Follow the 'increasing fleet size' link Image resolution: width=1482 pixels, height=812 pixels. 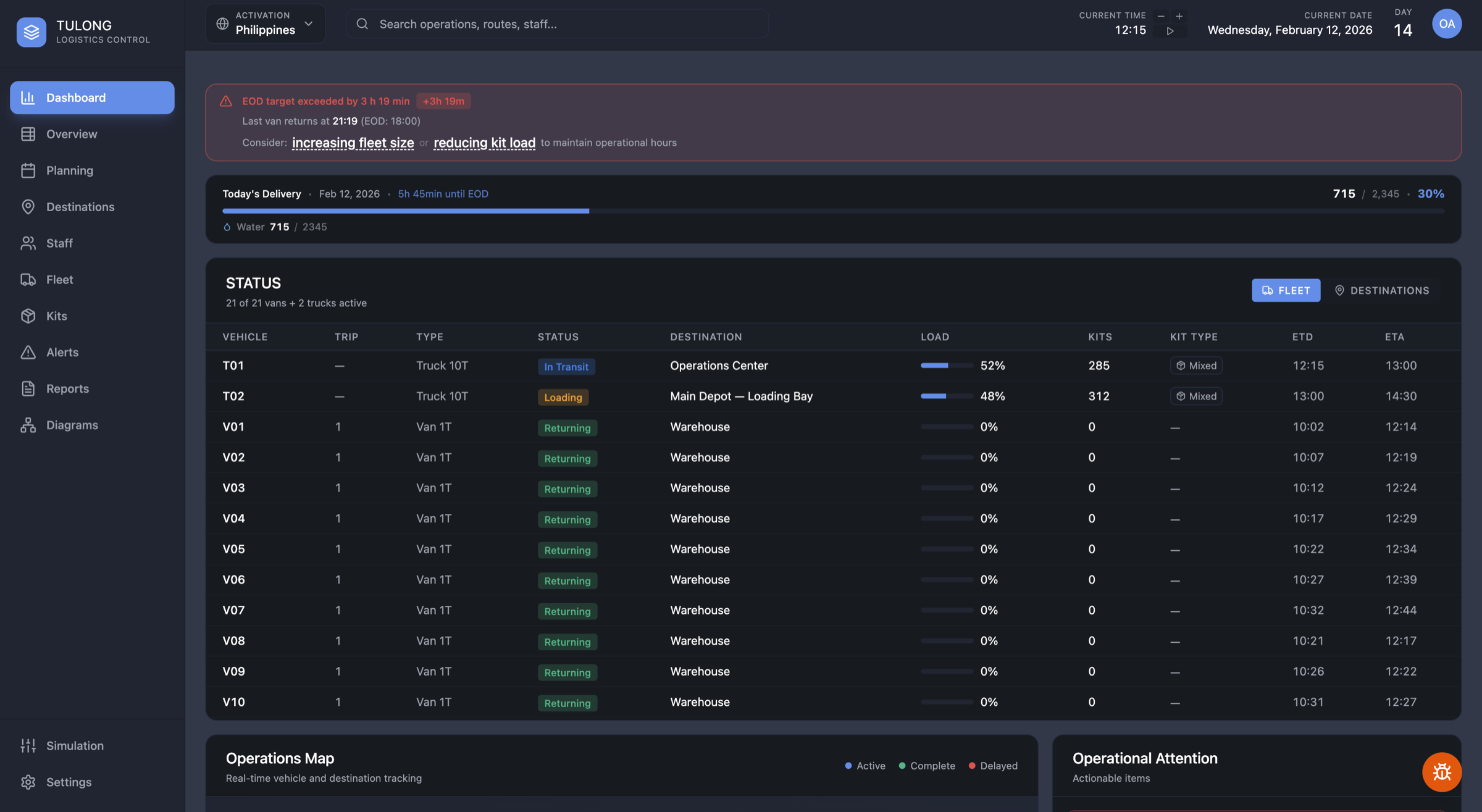(353, 143)
